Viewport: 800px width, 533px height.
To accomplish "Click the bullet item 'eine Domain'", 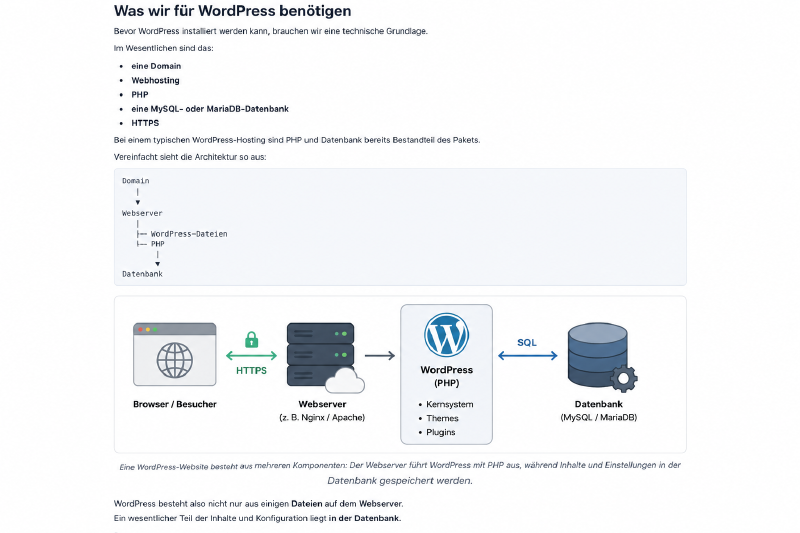I will point(156,66).
